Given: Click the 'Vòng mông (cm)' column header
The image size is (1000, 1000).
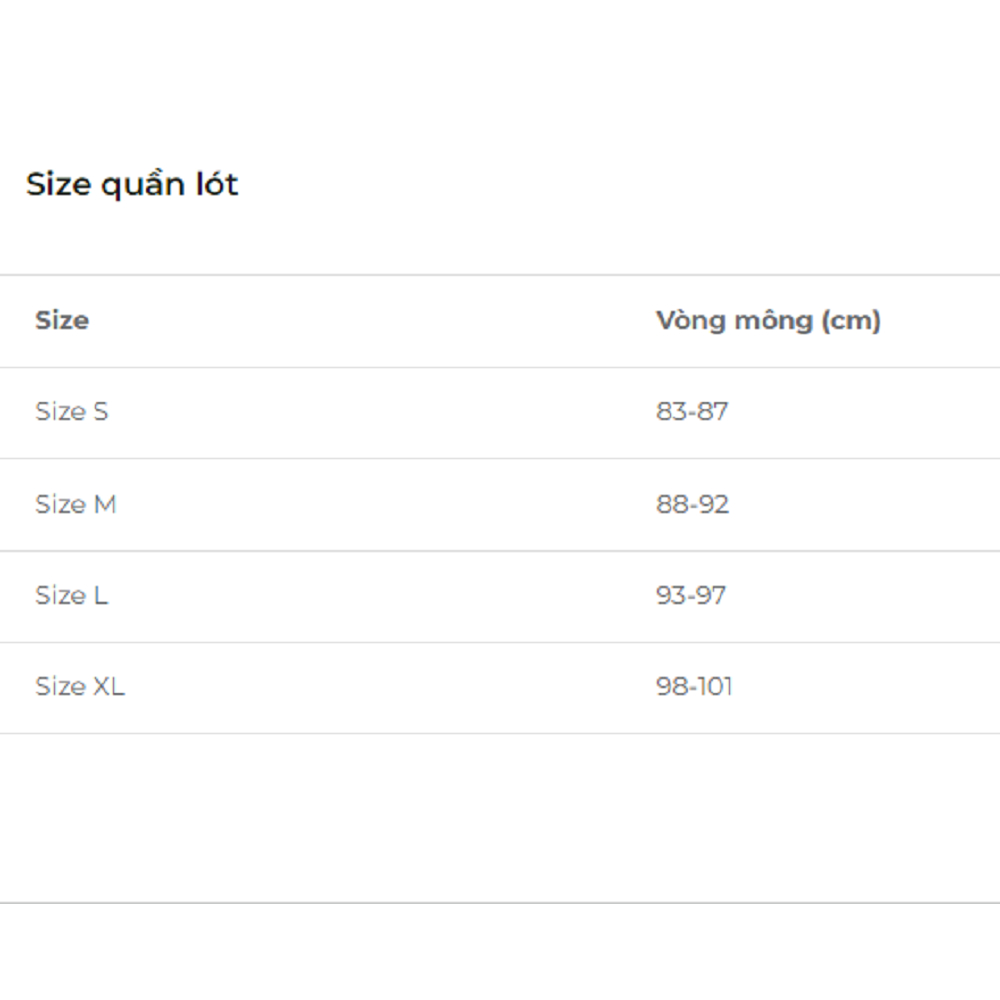Looking at the screenshot, I should (x=768, y=321).
